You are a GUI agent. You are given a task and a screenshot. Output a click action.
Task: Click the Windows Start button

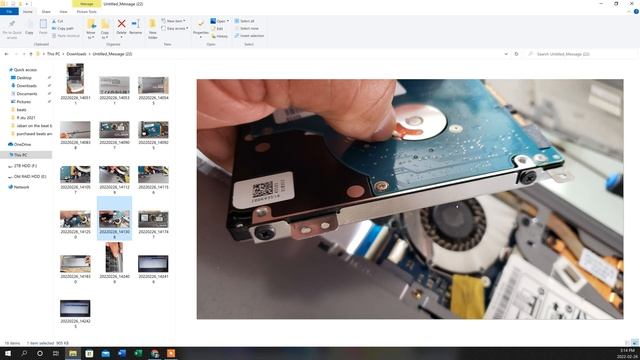(8, 353)
